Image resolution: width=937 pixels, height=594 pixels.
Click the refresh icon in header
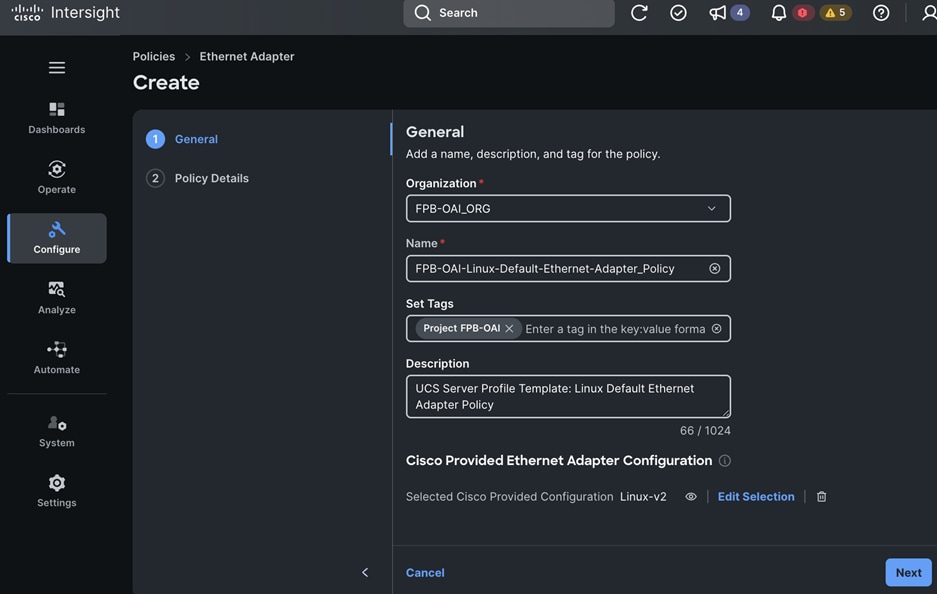click(639, 13)
